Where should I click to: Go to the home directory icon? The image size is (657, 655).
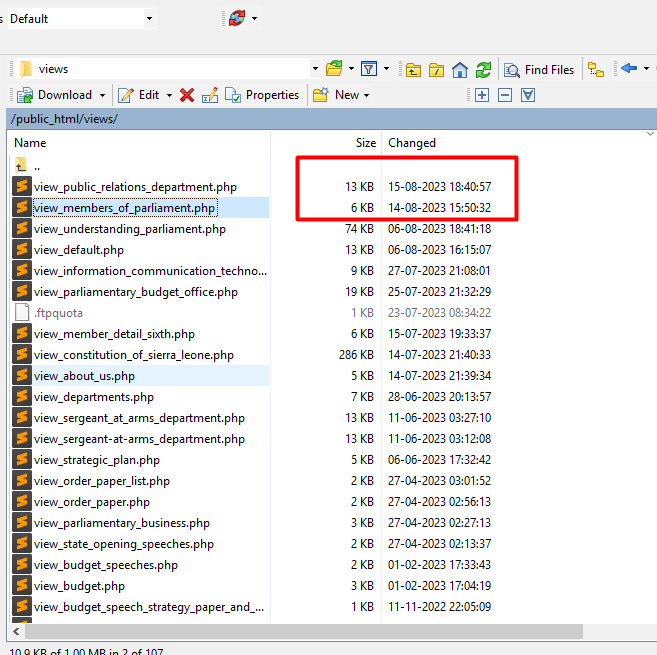[460, 69]
